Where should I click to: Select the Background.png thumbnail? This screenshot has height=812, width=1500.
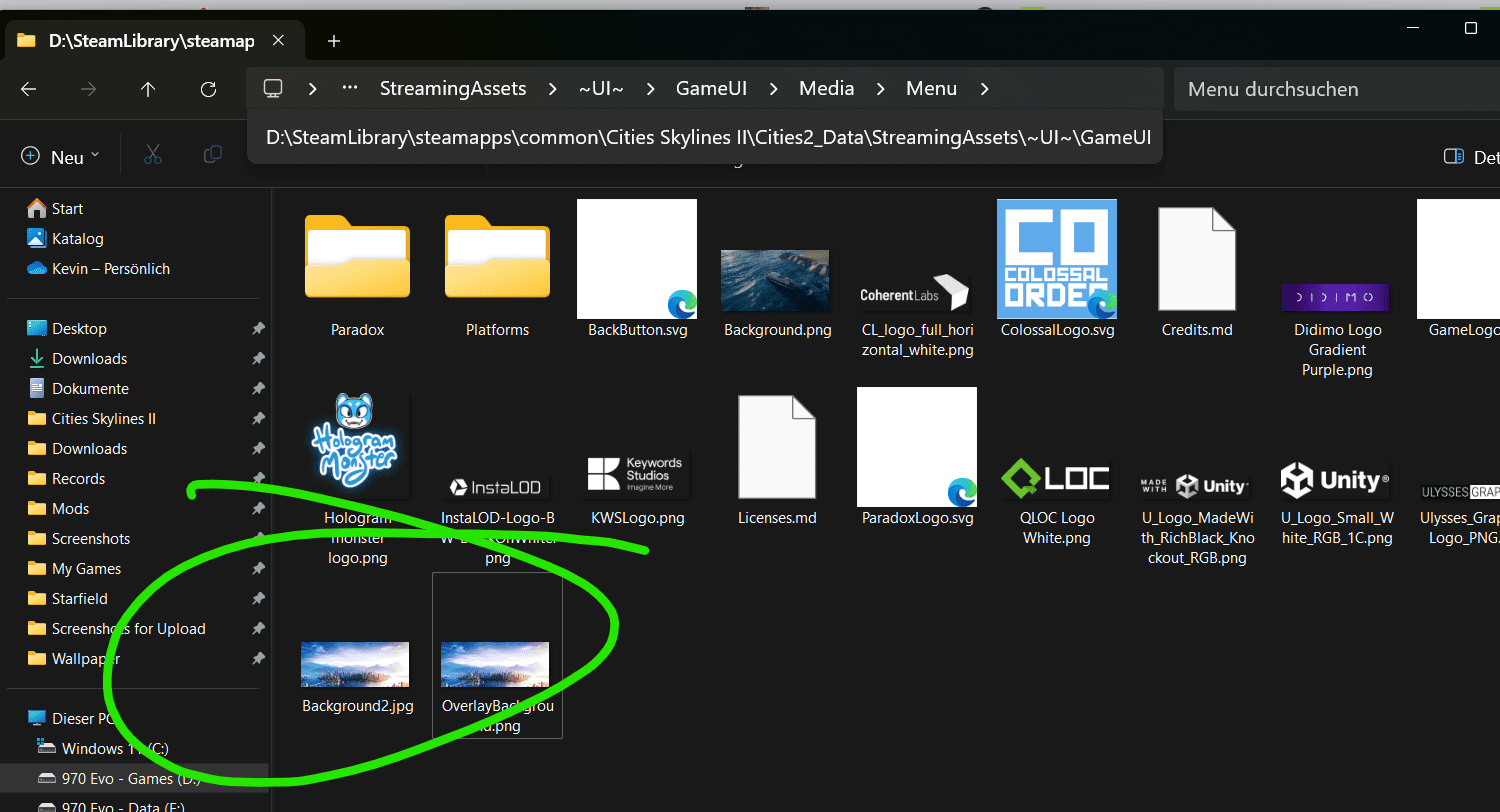click(x=775, y=280)
